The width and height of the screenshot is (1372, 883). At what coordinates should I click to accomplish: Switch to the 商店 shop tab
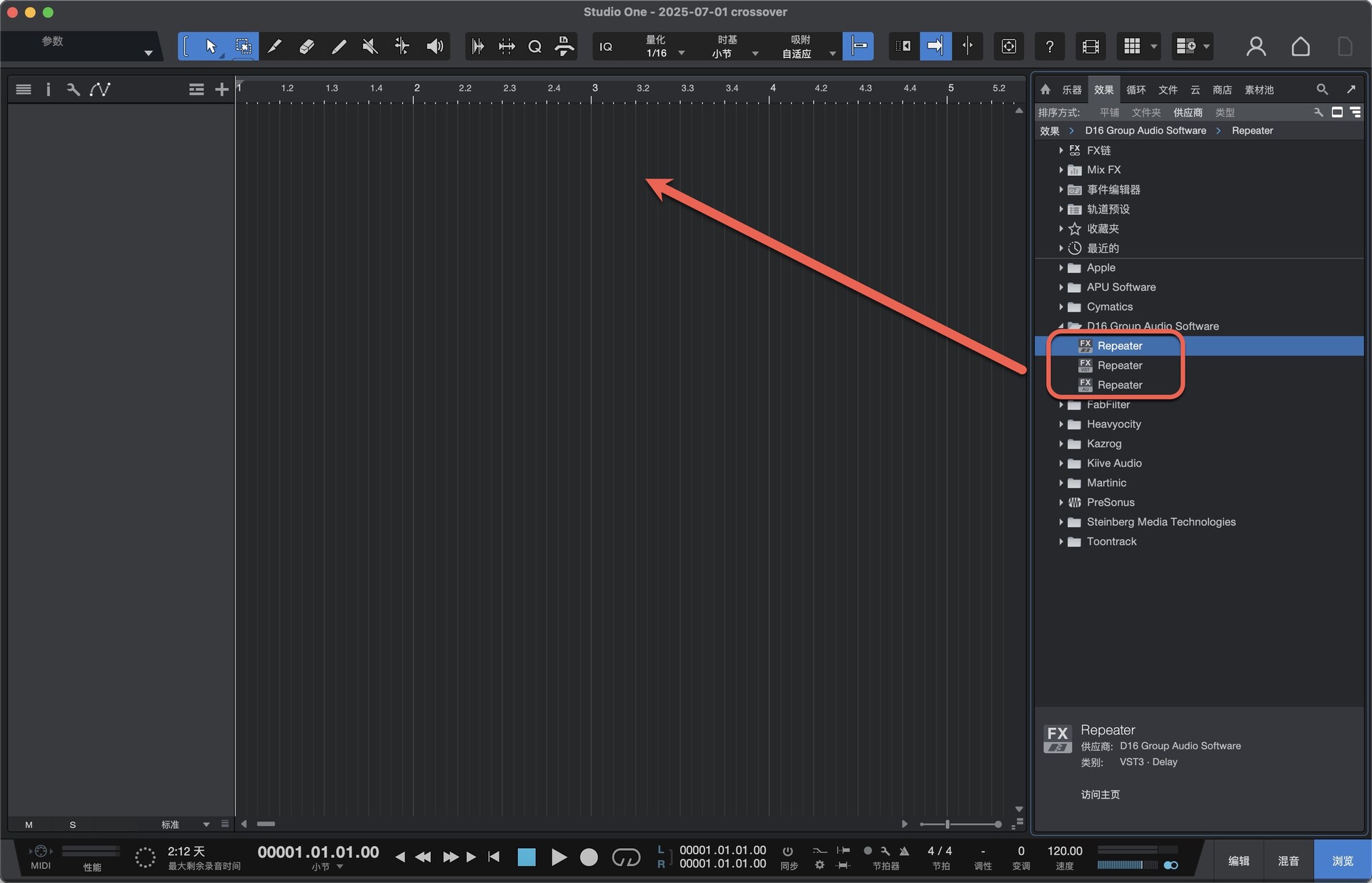coord(1222,89)
